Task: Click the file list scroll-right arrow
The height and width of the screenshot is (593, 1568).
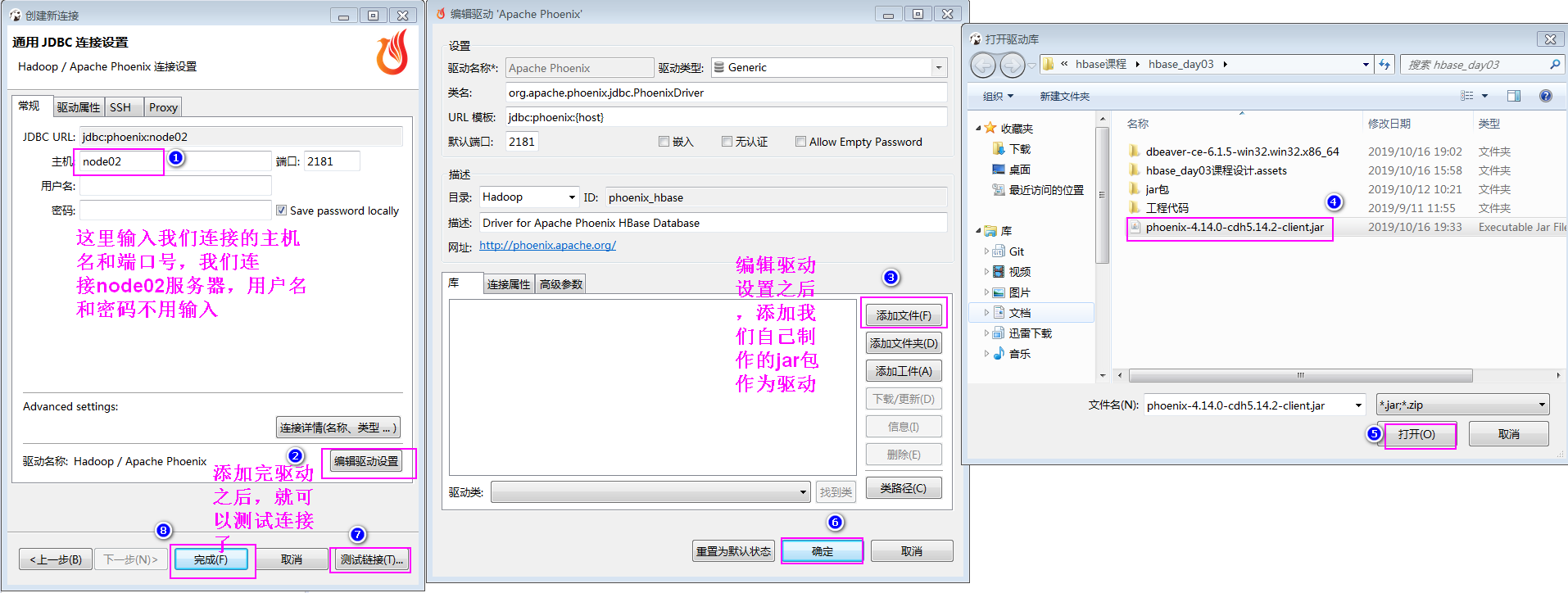Action: click(1557, 375)
